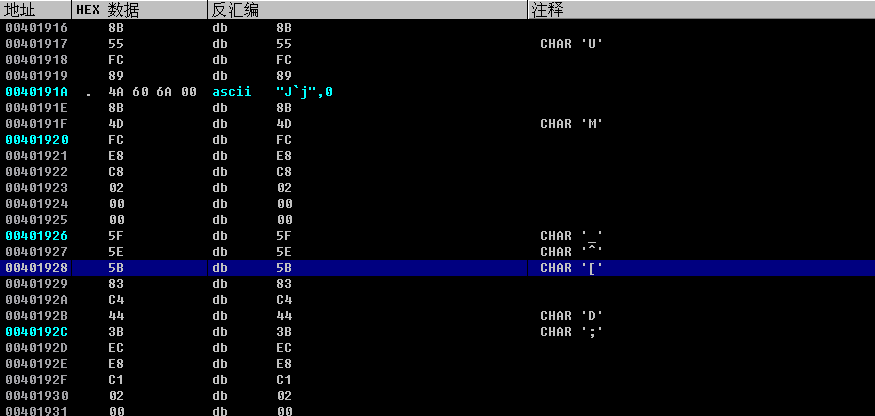
Task: Click comment CHAR 'M'
Action: (x=572, y=123)
